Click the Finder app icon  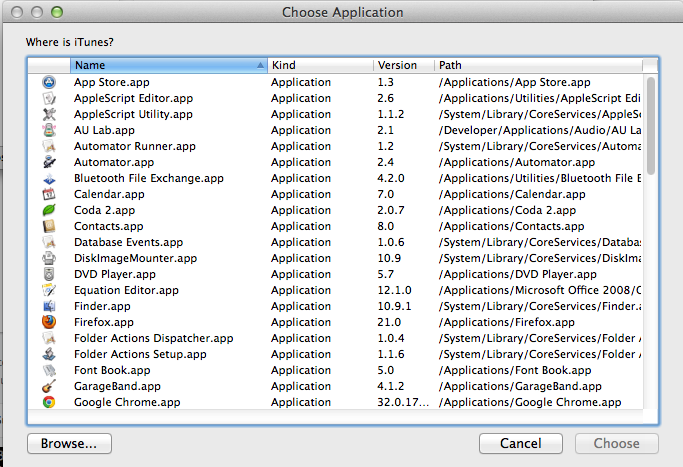click(x=49, y=306)
